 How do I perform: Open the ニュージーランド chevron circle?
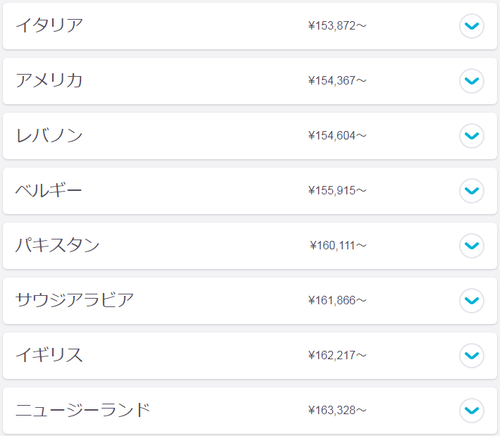[472, 410]
